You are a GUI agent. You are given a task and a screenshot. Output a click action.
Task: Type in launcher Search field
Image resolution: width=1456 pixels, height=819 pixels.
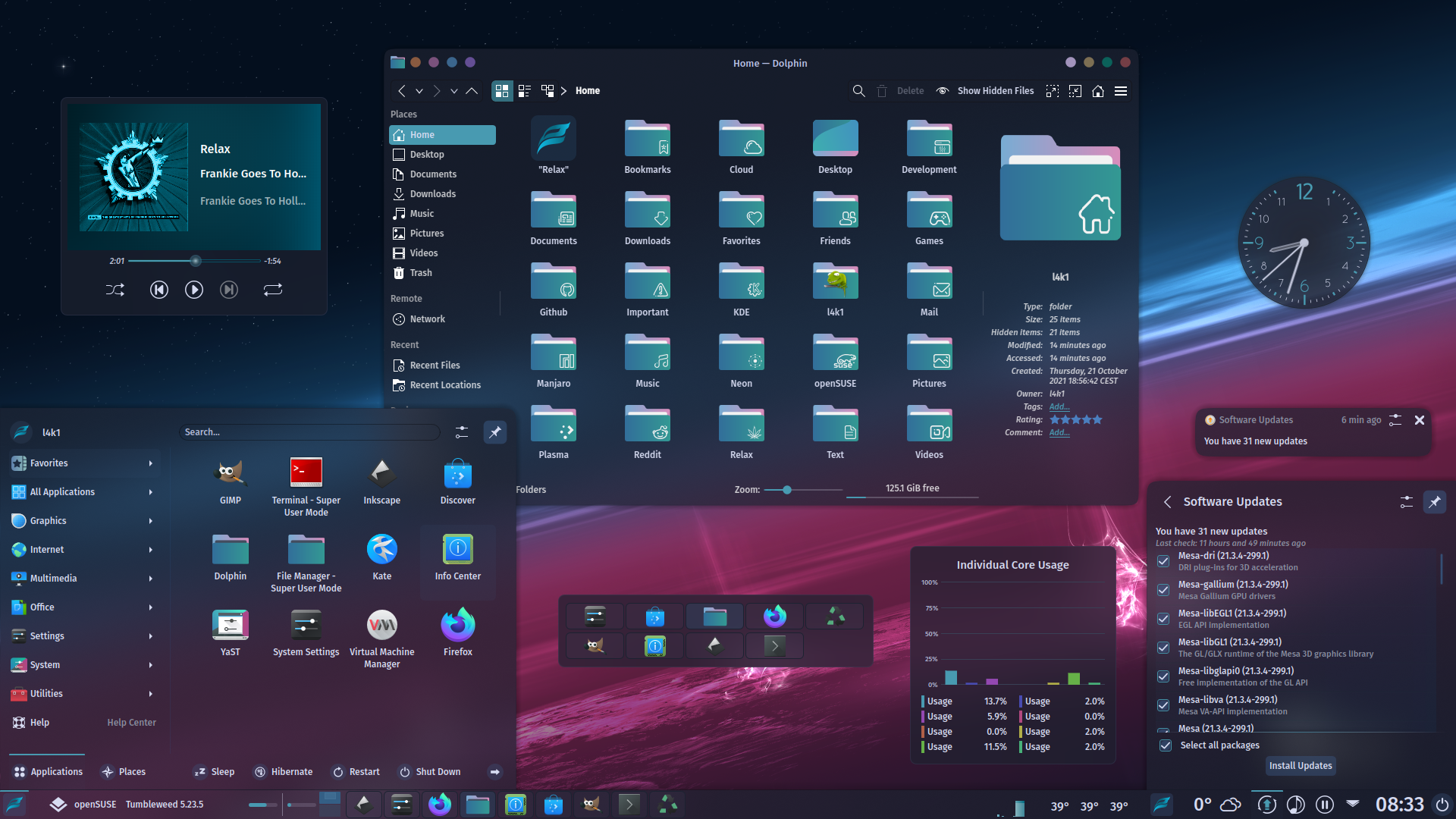tap(309, 432)
